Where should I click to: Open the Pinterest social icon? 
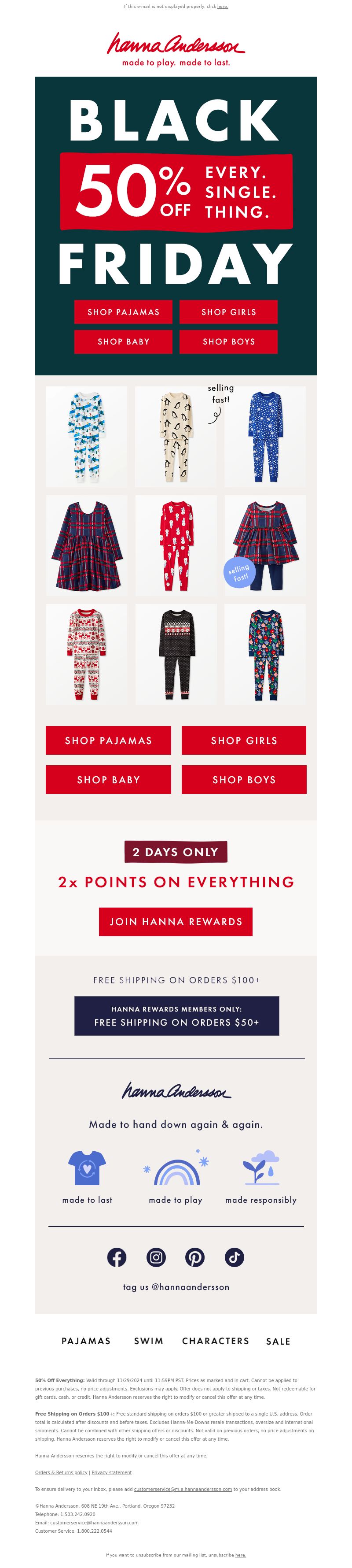click(x=195, y=1257)
